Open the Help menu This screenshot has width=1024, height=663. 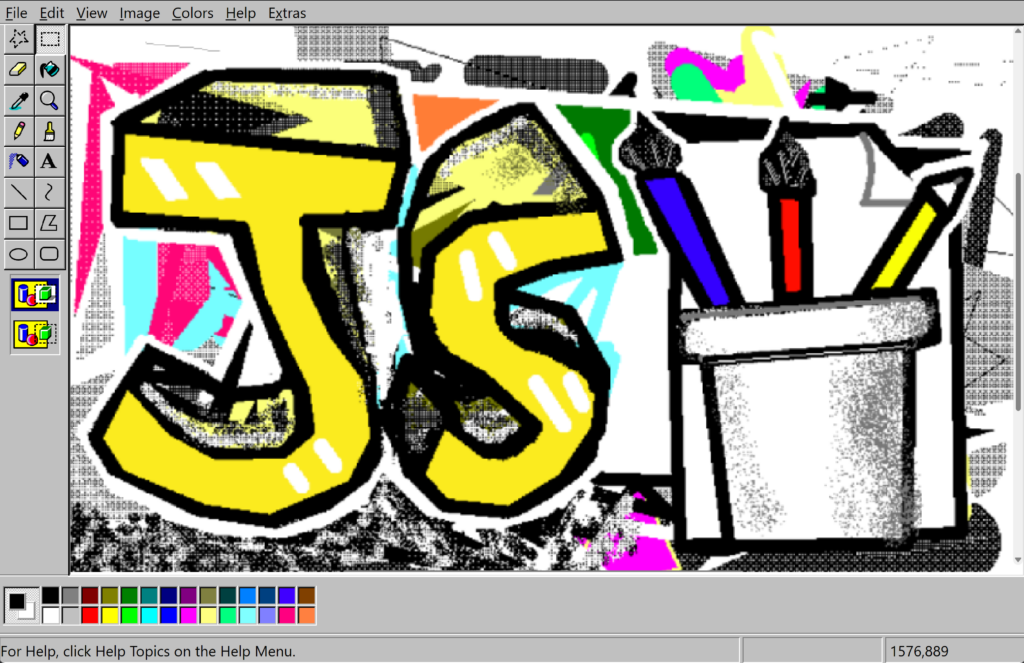[x=240, y=13]
